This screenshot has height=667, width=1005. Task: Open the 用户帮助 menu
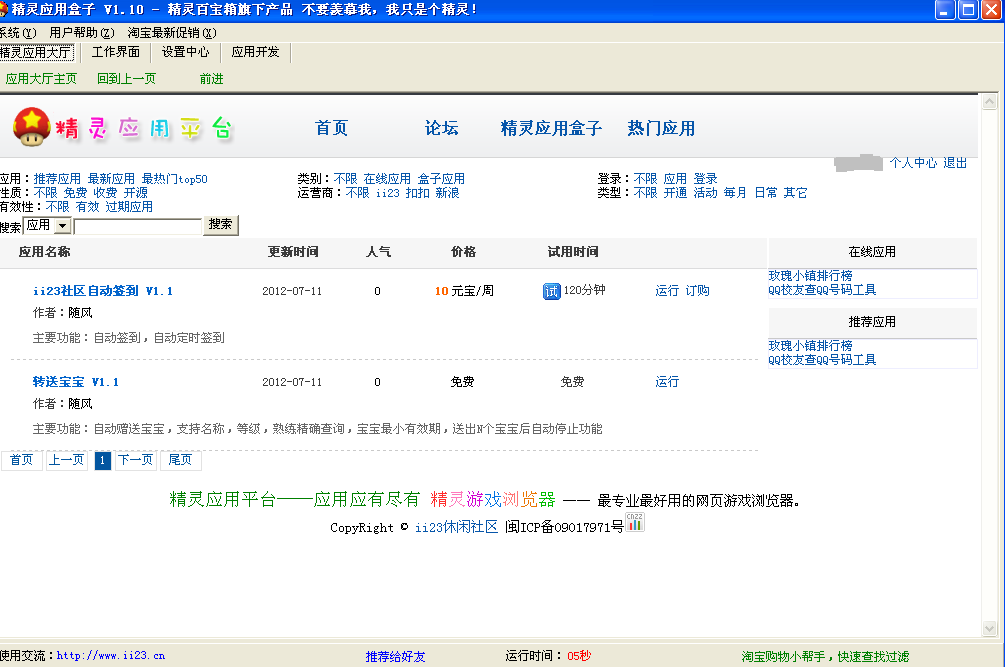pyautogui.click(x=81, y=33)
